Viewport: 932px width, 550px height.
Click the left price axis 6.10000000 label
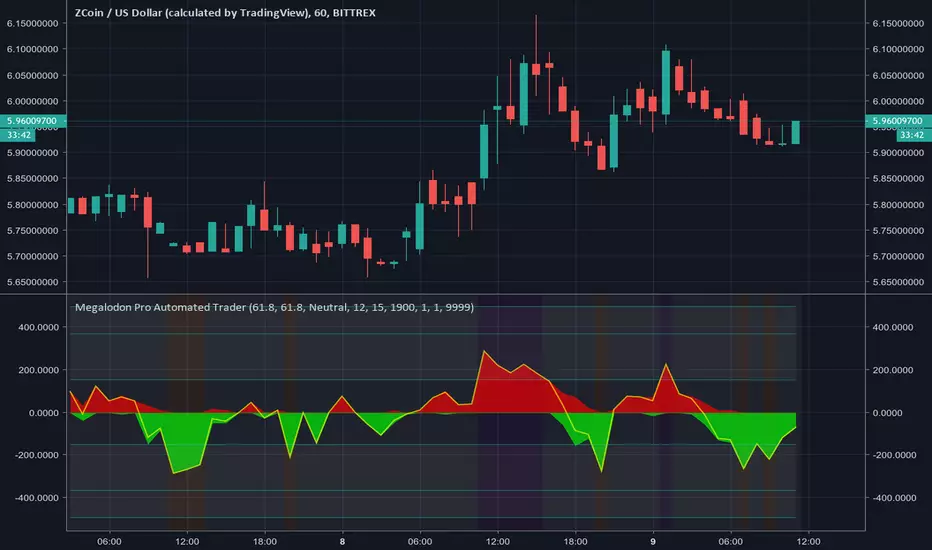tap(33, 49)
